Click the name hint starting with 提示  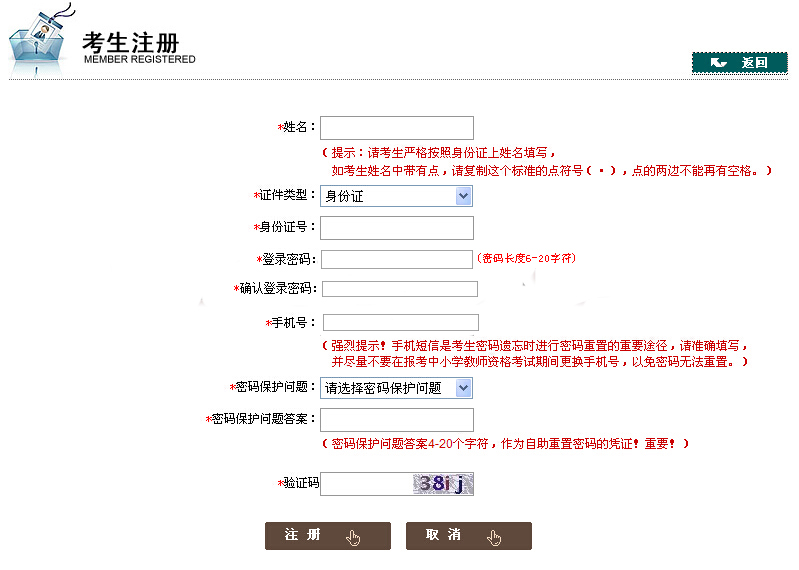(546, 161)
